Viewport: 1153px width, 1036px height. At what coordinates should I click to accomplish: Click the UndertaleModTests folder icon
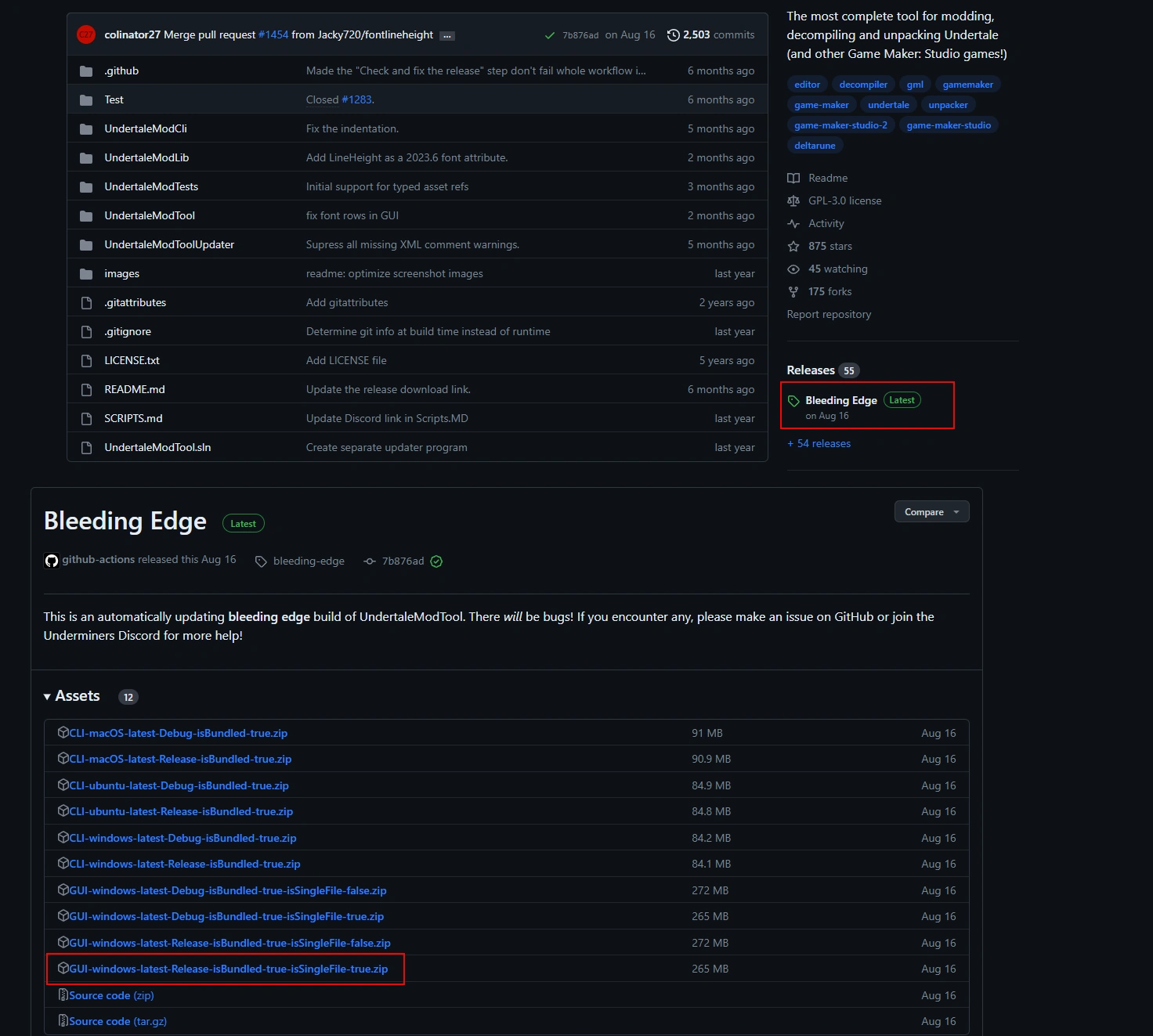pyautogui.click(x=86, y=187)
